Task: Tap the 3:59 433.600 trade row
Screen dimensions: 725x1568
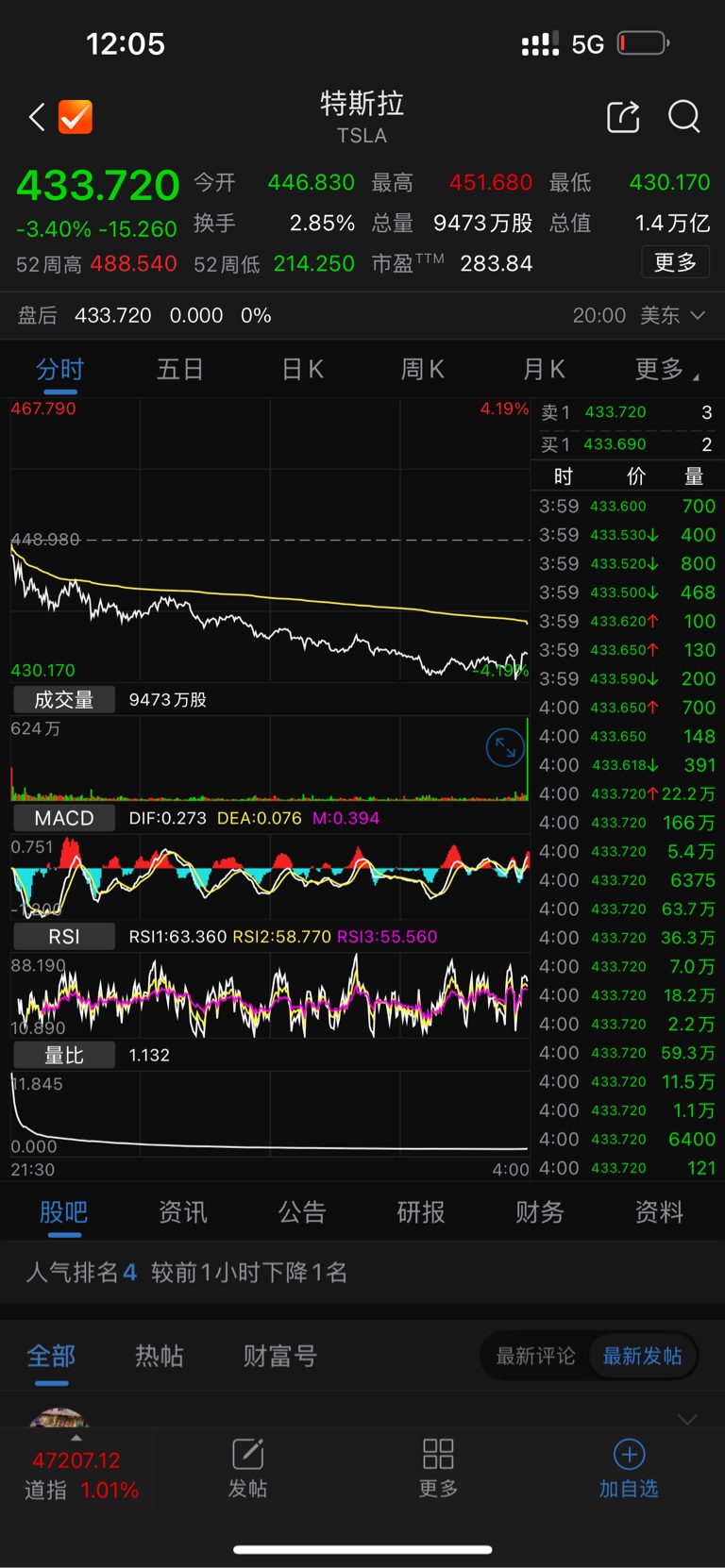Action: pyautogui.click(x=627, y=506)
